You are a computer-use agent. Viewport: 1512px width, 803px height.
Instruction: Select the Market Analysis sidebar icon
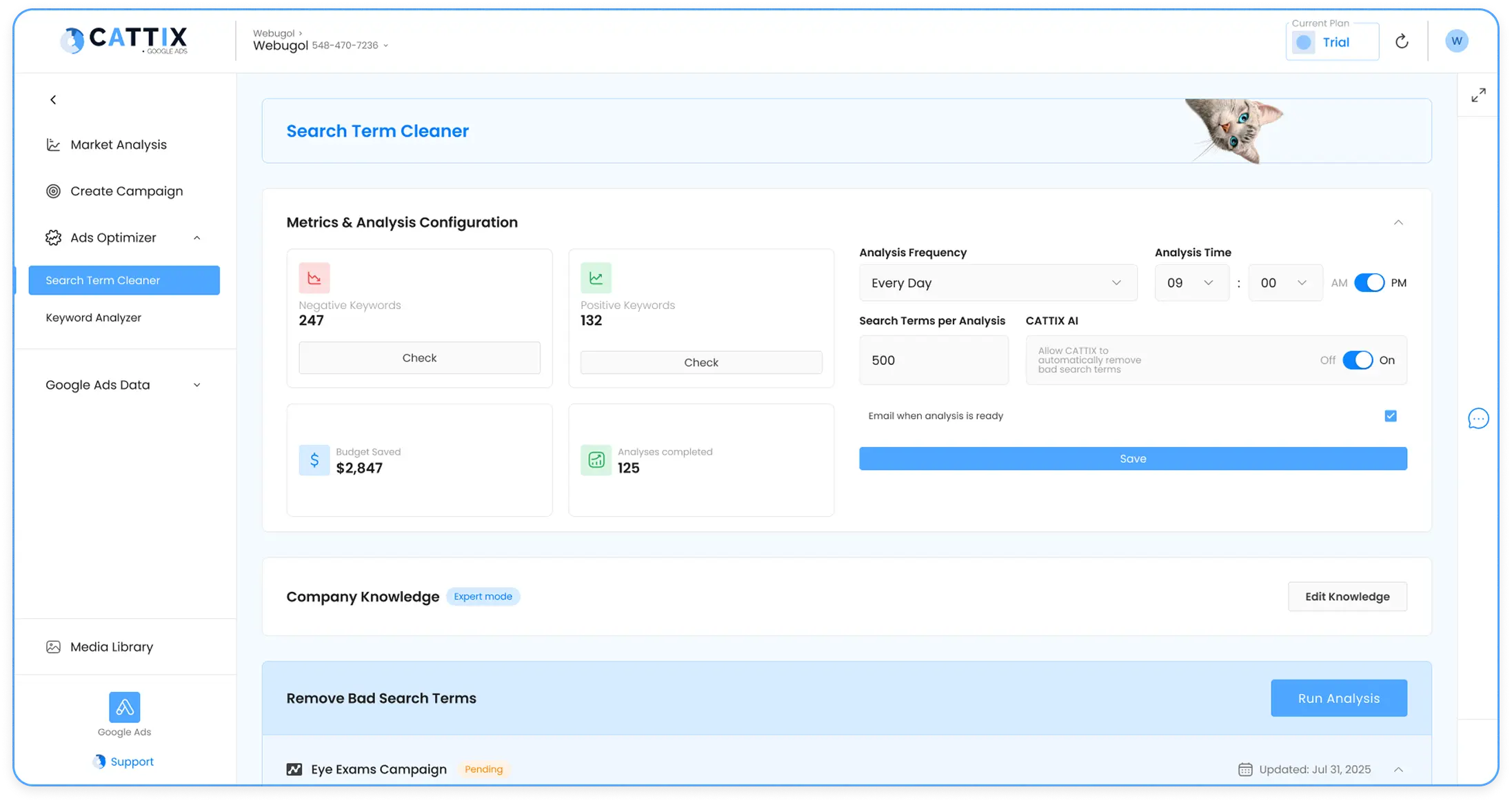[x=54, y=144]
